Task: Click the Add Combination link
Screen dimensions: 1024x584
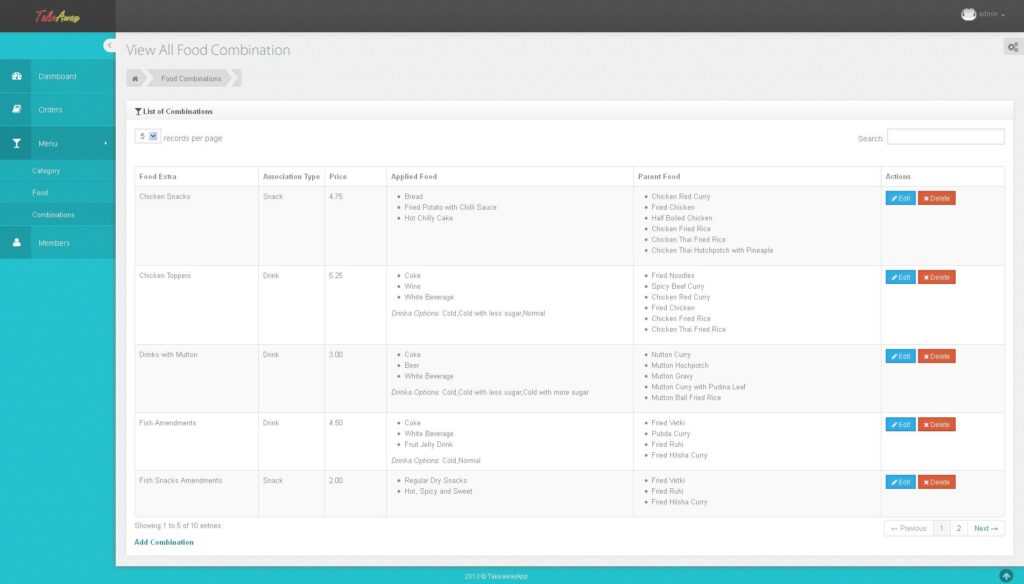Action: 163,541
